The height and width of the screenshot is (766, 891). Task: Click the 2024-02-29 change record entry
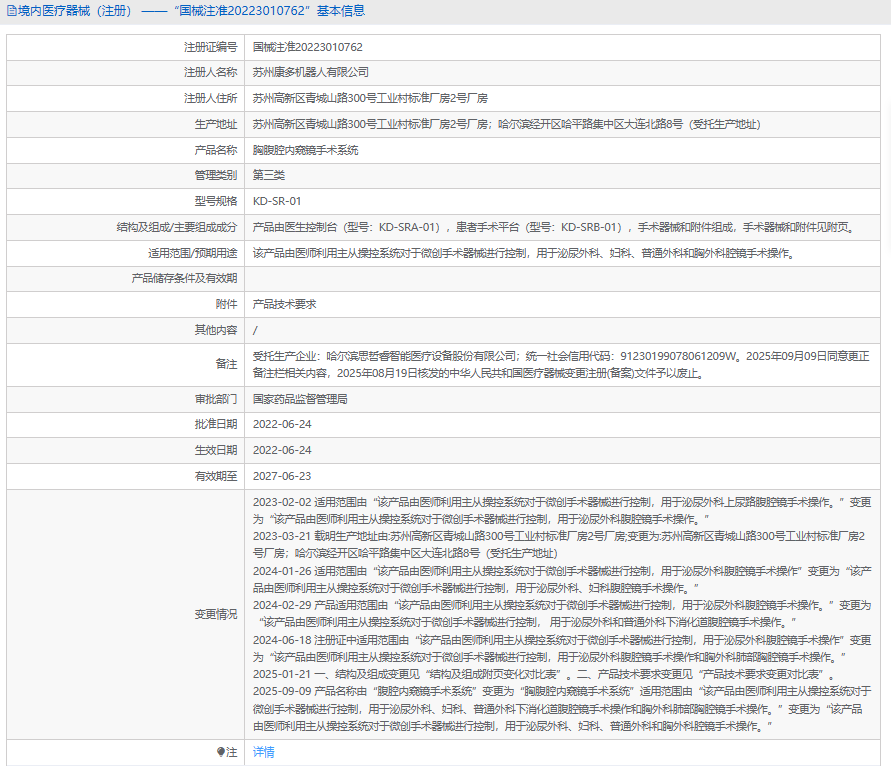(x=562, y=613)
